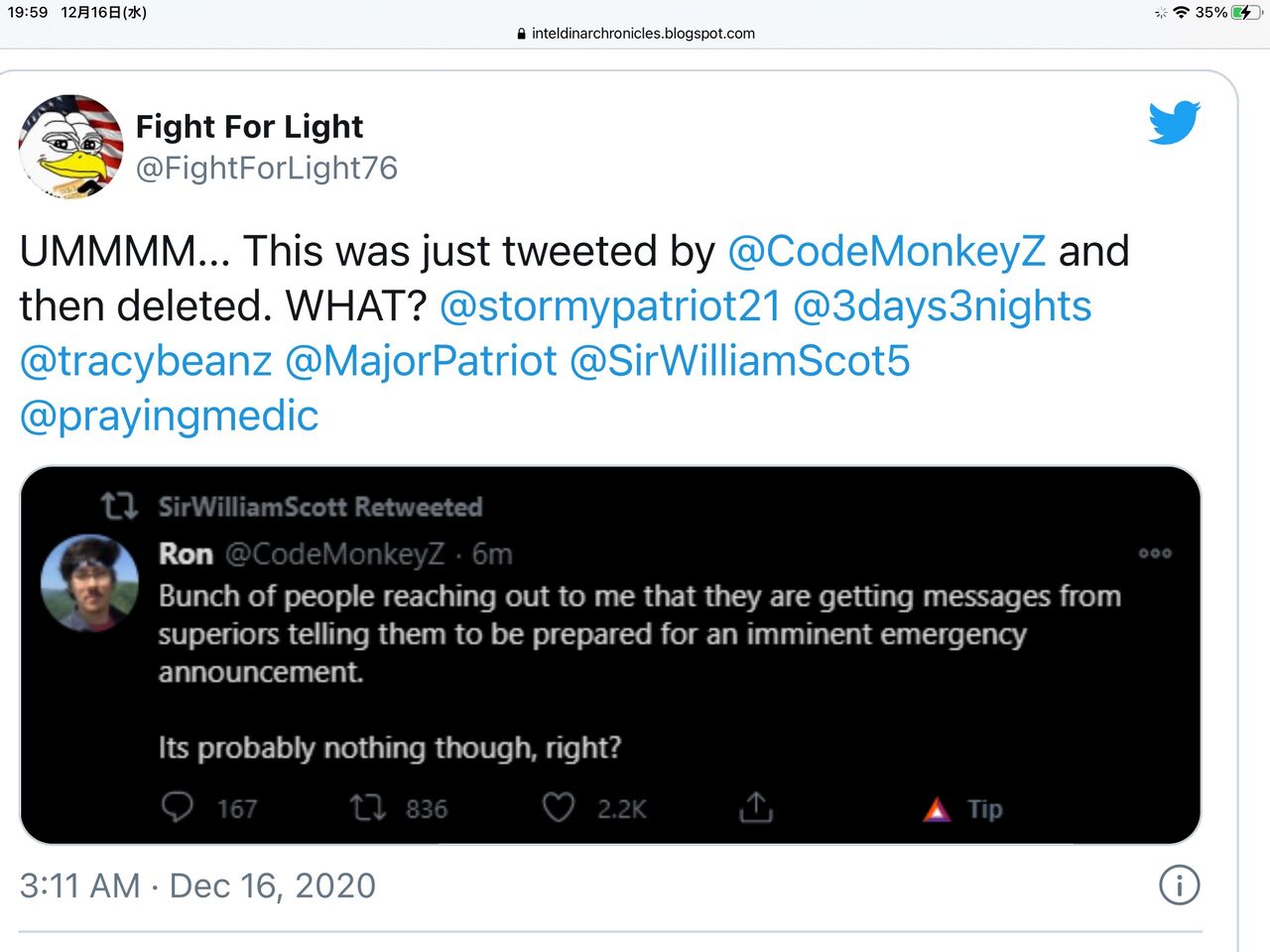
Task: Open the three-dot more menu
Action: (x=1155, y=553)
